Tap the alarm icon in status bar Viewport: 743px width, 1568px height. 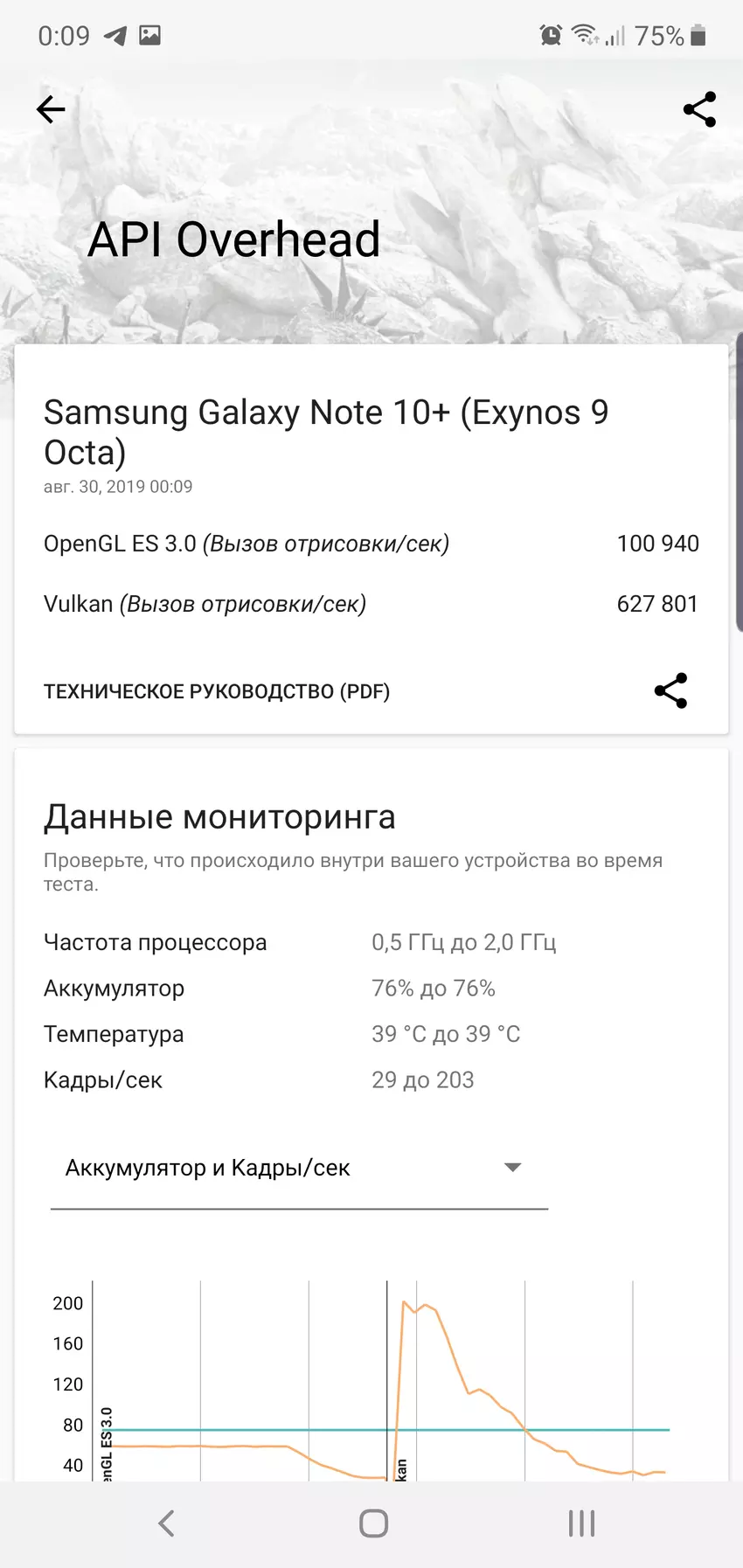click(x=551, y=36)
